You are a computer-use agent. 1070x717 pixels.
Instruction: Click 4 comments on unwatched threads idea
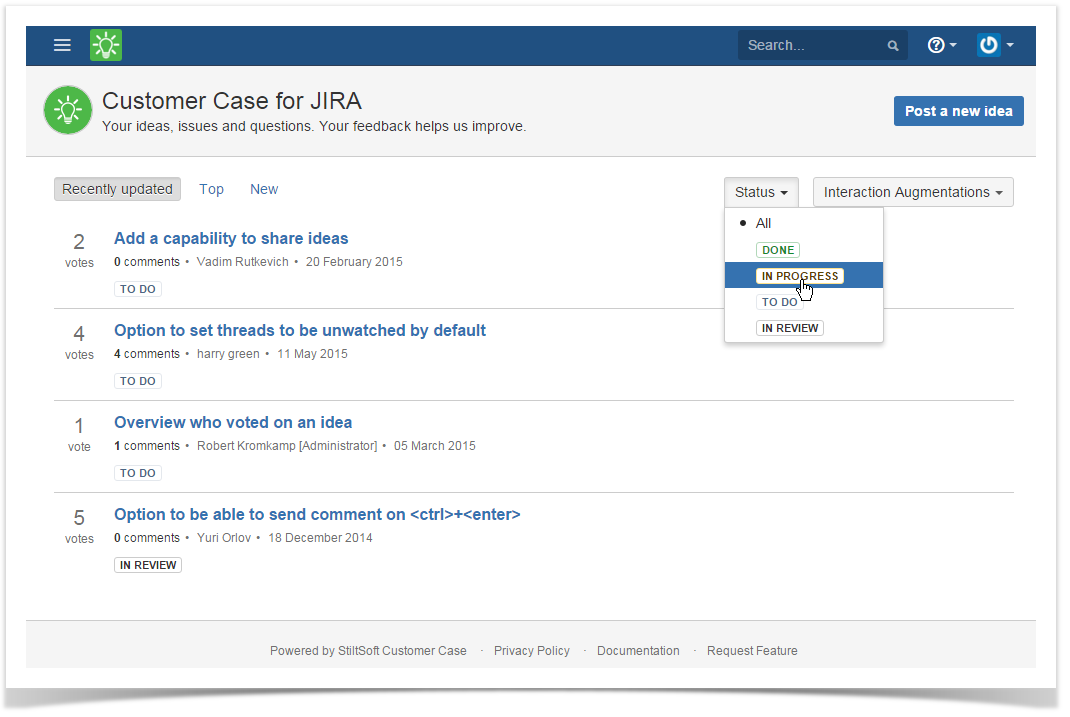[x=147, y=354]
